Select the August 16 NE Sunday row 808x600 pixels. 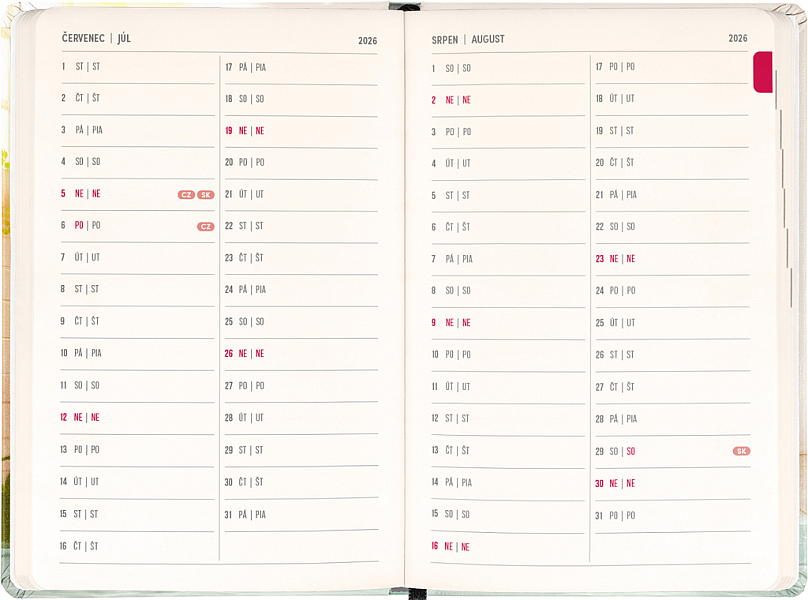point(508,547)
